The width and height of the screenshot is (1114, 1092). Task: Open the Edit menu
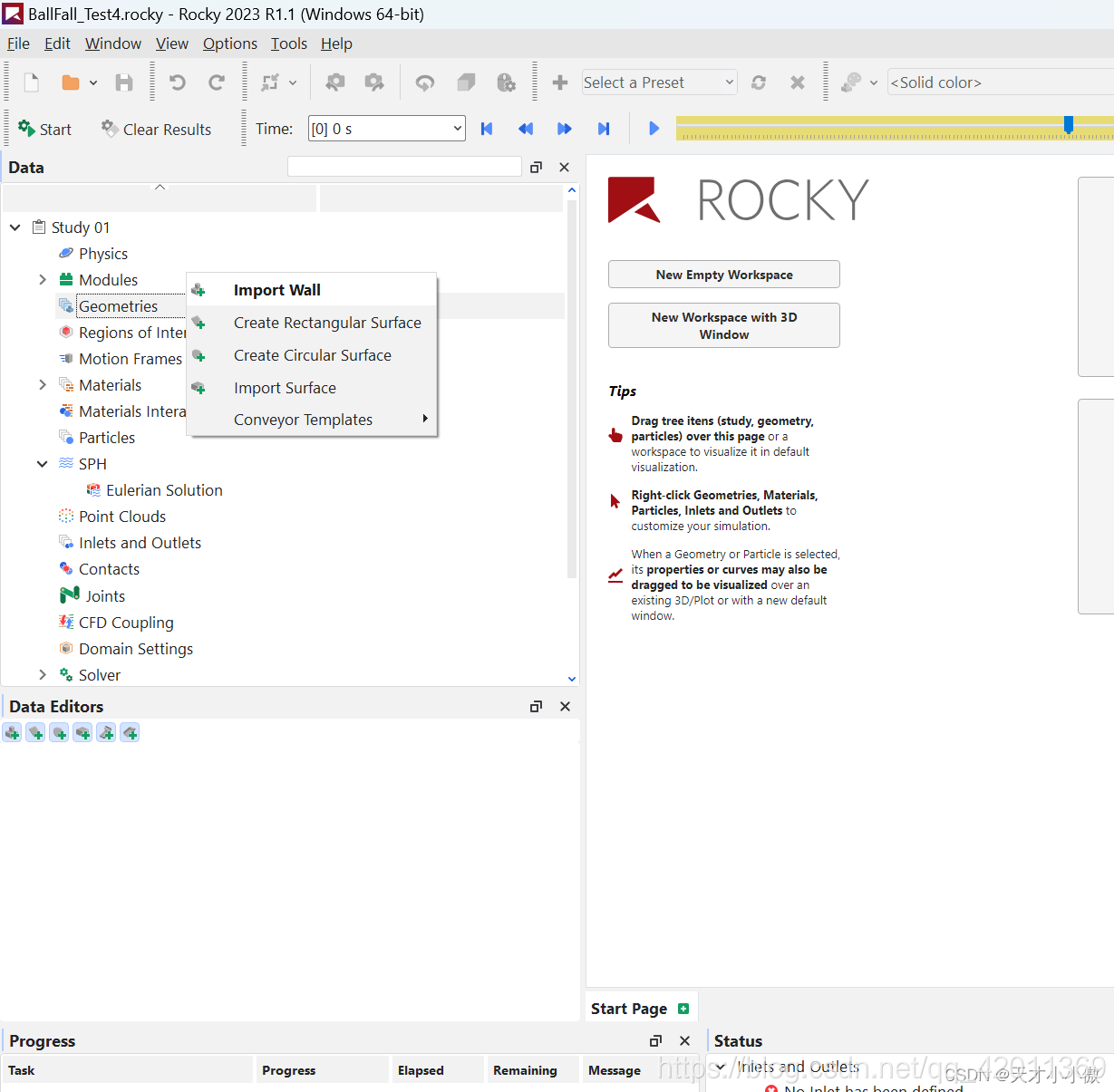pos(57,43)
